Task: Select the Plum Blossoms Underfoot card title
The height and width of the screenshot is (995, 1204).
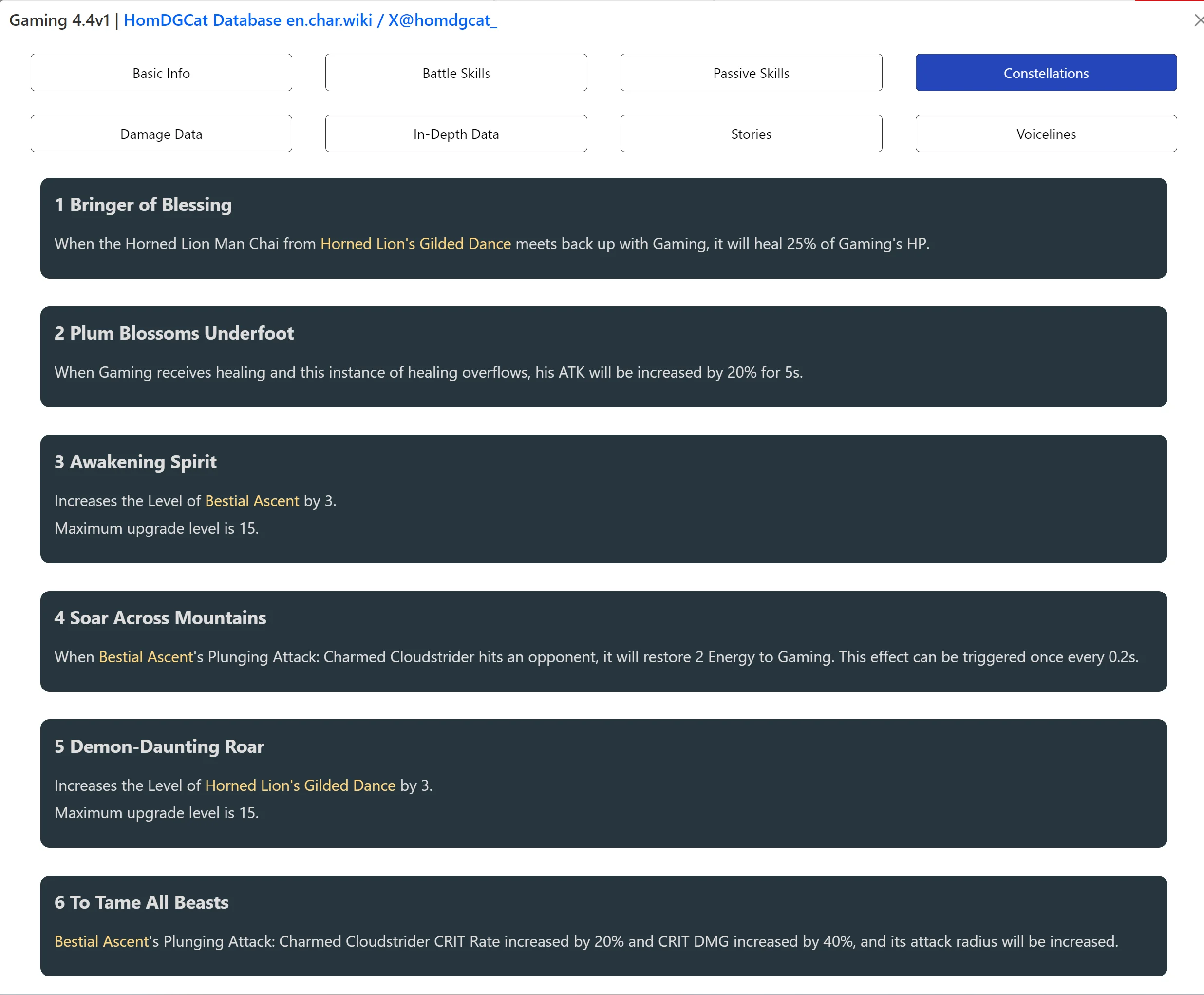Action: click(x=173, y=333)
